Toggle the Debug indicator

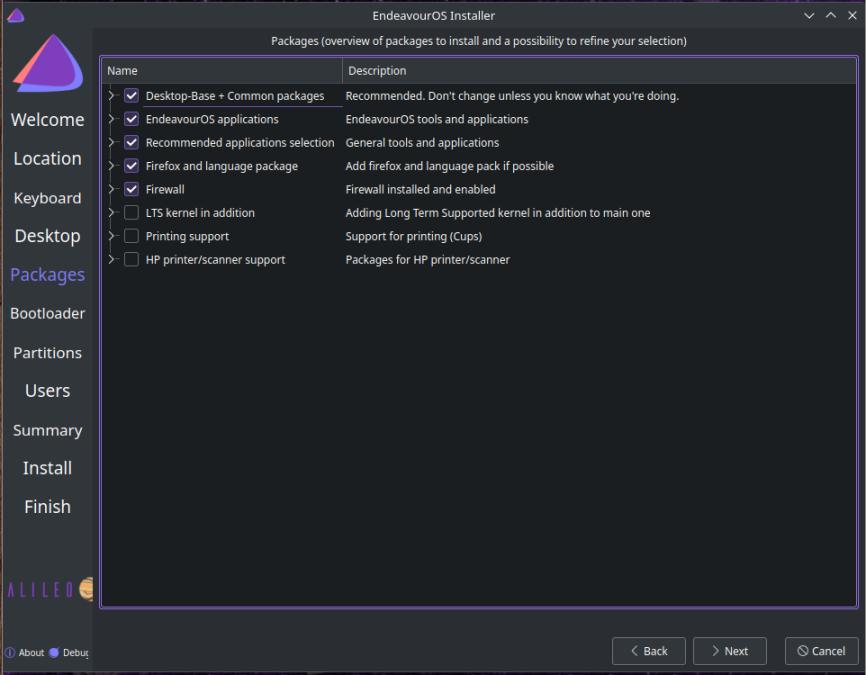click(x=54, y=652)
